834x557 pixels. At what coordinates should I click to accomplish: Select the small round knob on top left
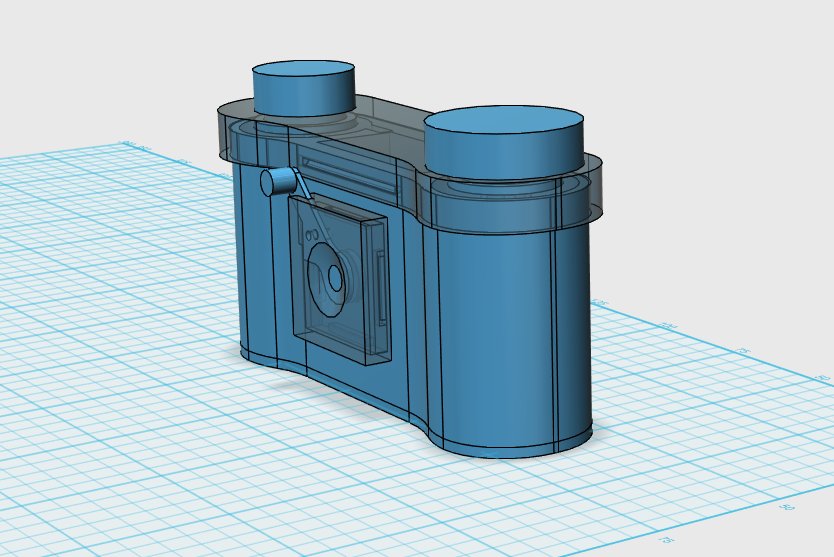pyautogui.click(x=304, y=88)
